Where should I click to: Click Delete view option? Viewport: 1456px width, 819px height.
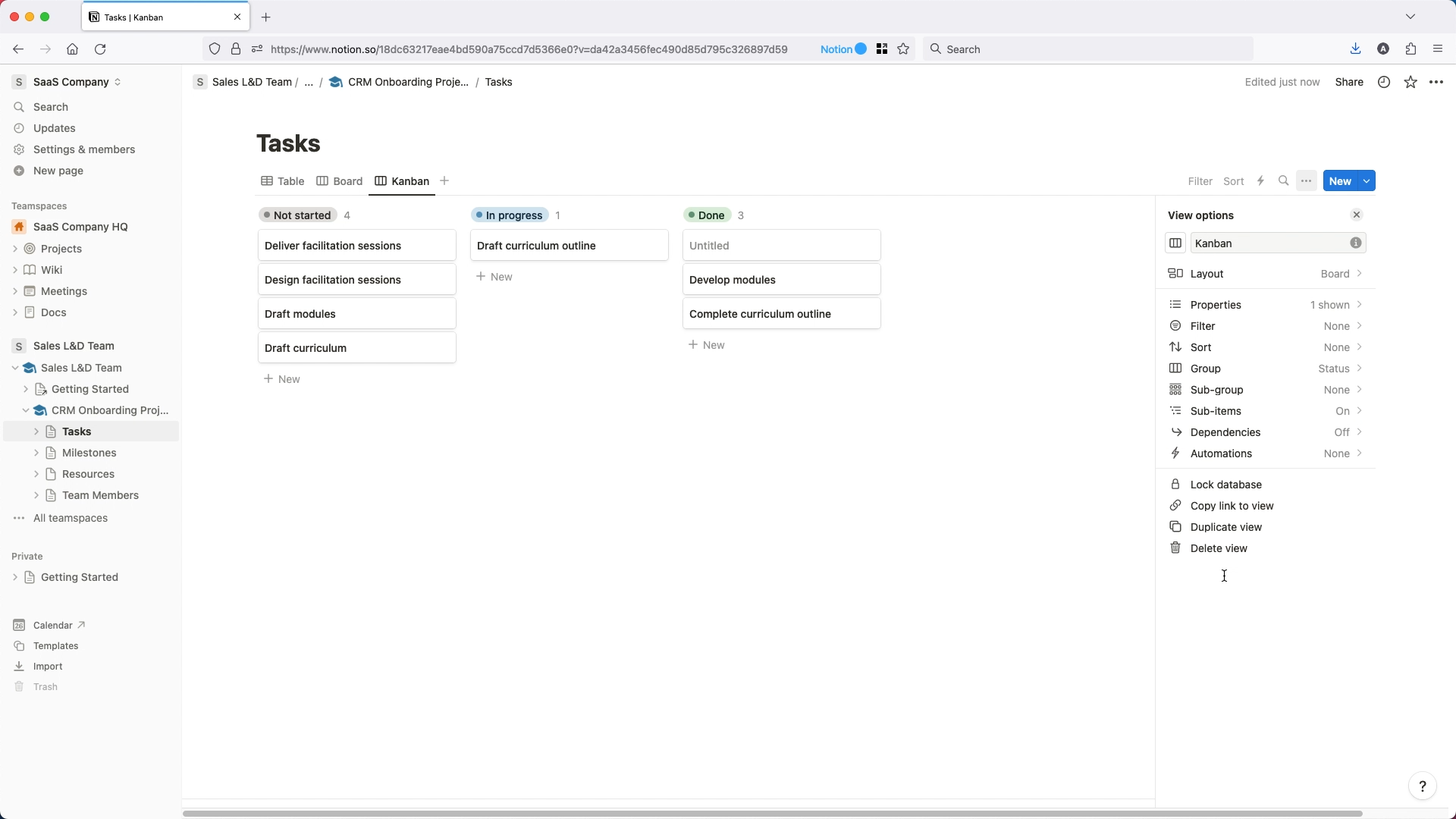pos(1218,548)
